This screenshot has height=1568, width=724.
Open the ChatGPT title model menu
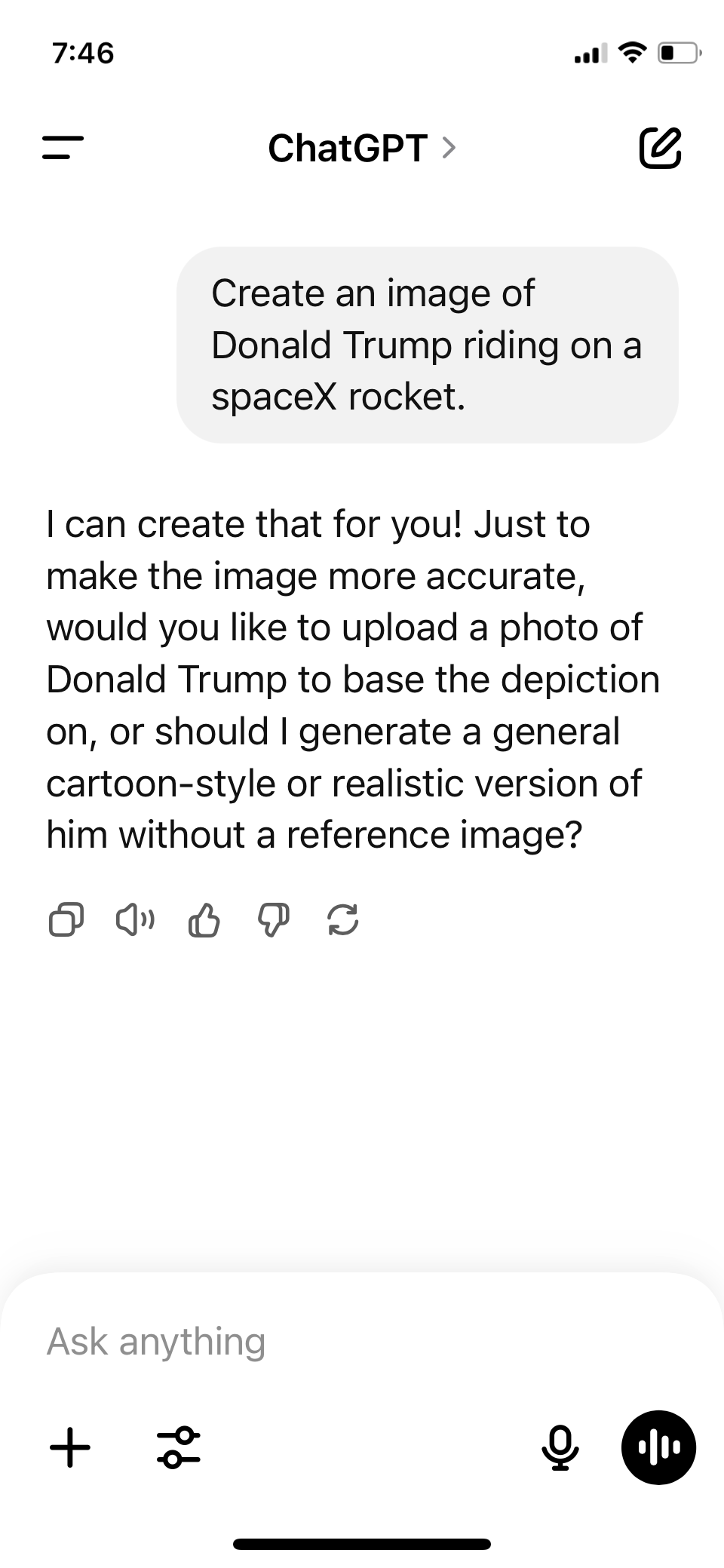coord(348,148)
